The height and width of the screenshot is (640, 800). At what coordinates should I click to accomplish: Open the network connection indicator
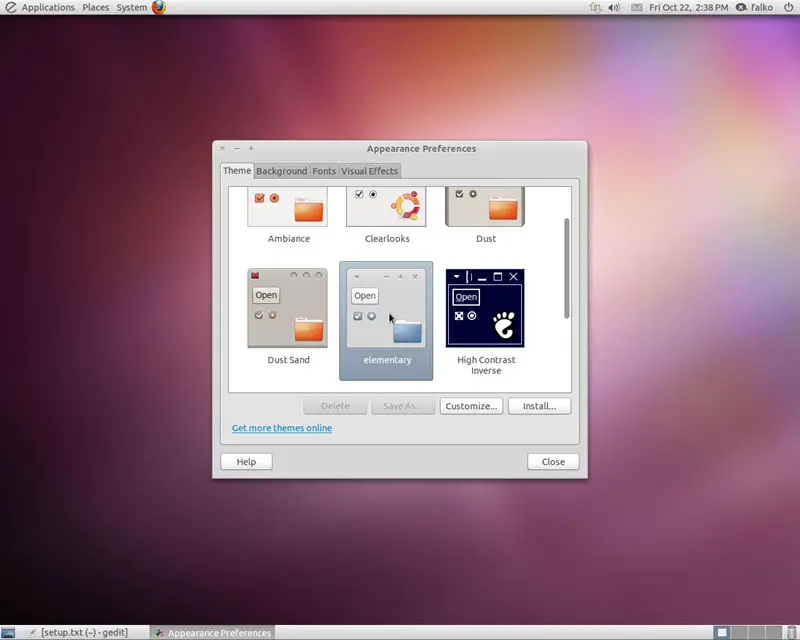point(595,8)
